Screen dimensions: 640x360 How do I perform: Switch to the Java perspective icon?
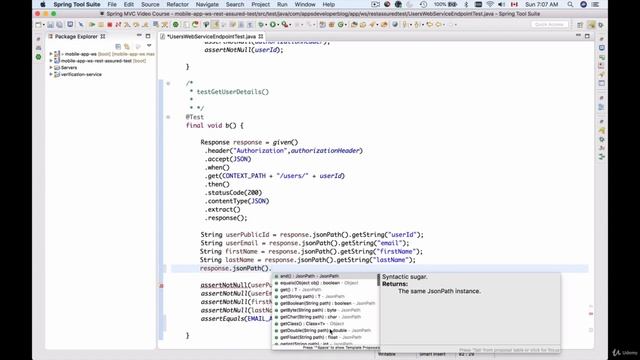(x=591, y=25)
